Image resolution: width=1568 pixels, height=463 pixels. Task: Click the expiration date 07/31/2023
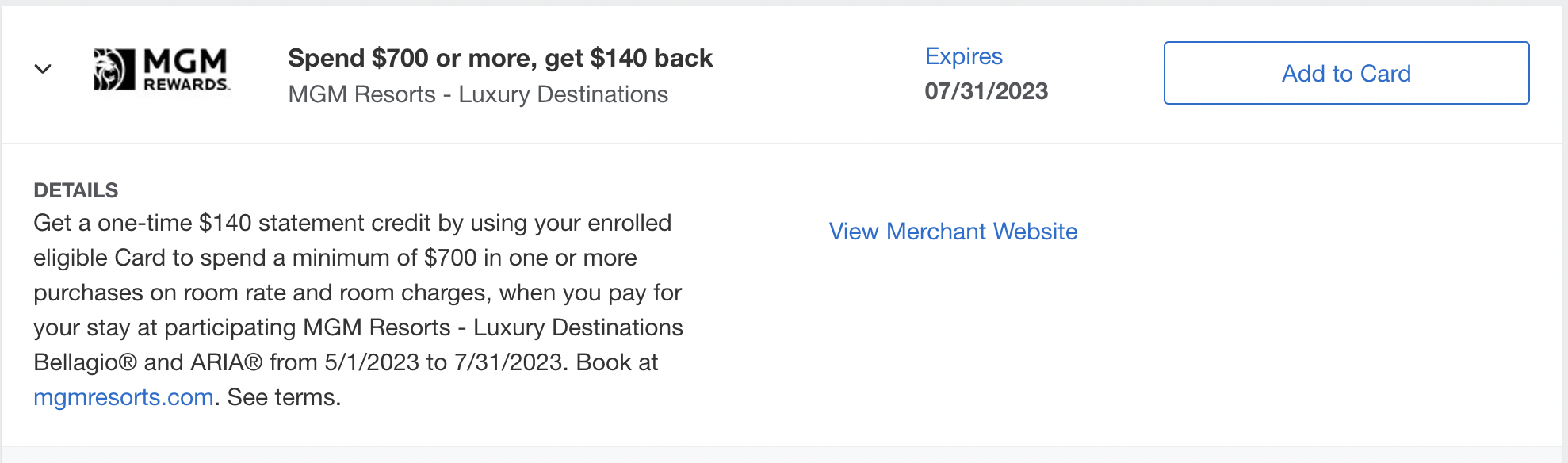tap(986, 90)
